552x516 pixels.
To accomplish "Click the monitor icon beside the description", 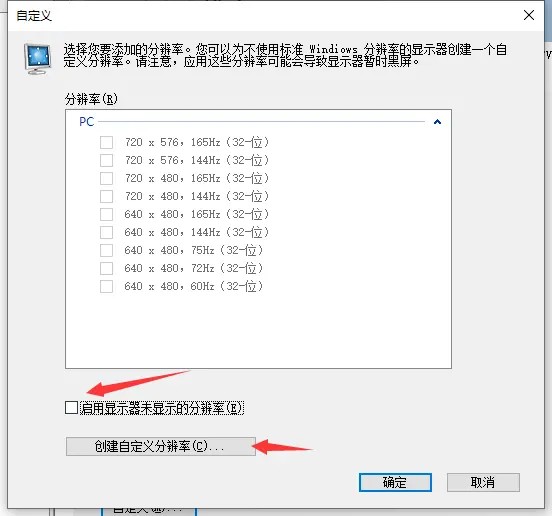I will click(x=38, y=59).
